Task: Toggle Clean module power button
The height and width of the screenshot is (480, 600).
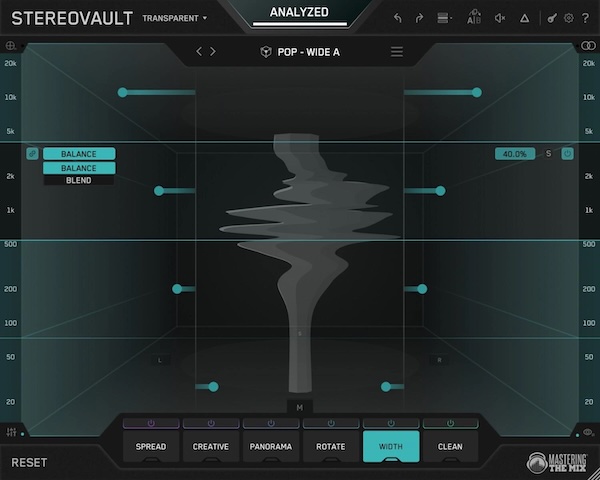Action: coord(450,423)
